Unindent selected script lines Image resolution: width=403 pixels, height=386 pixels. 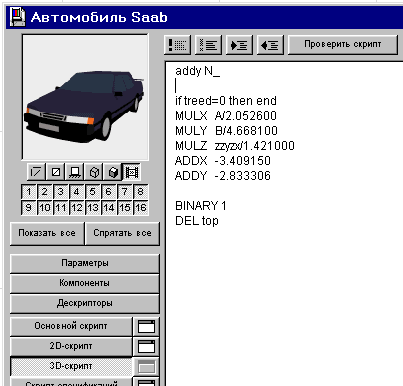[x=270, y=45]
